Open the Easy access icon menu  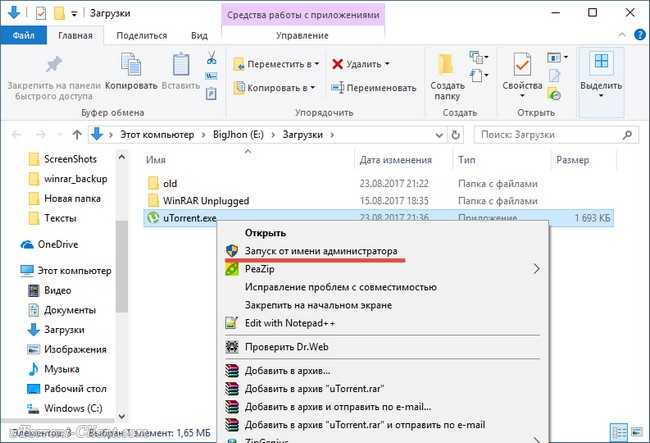click(478, 76)
